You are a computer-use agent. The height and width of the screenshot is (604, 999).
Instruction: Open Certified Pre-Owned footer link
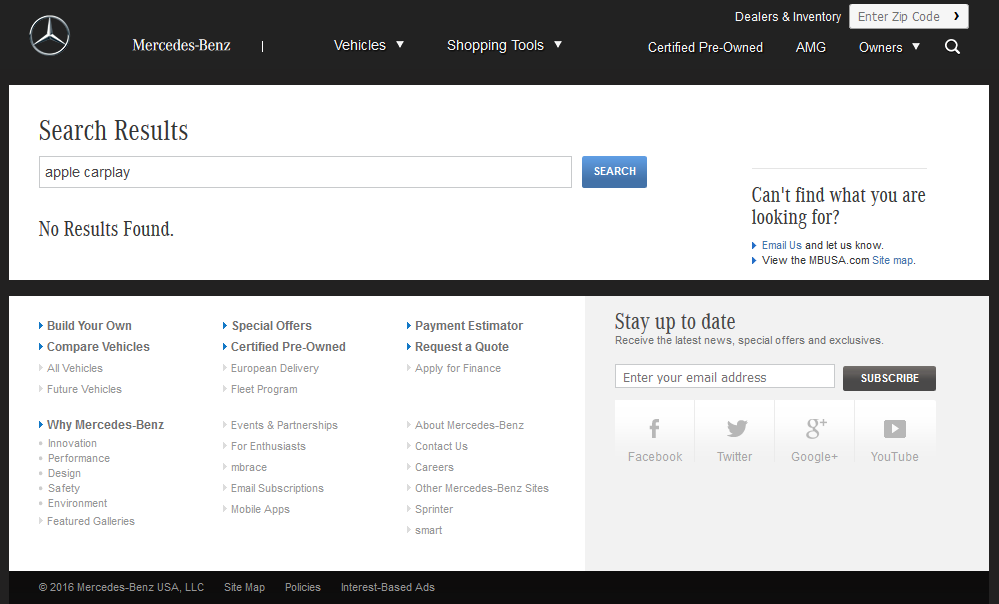point(288,347)
